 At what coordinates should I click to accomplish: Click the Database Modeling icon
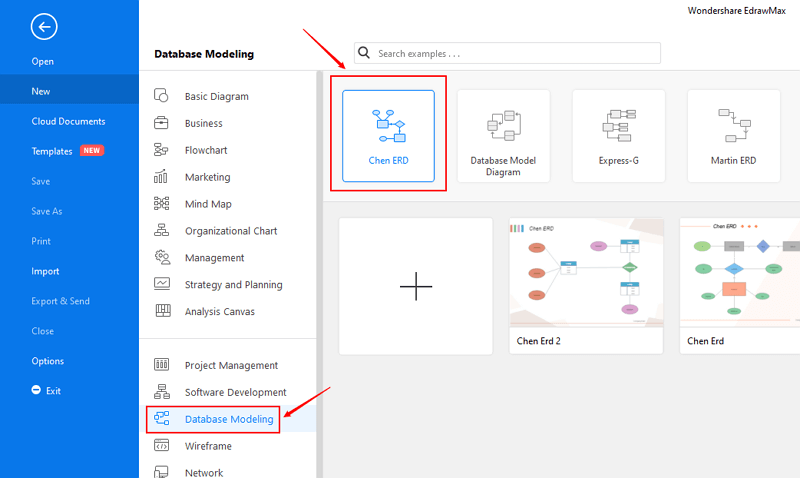click(x=162, y=418)
